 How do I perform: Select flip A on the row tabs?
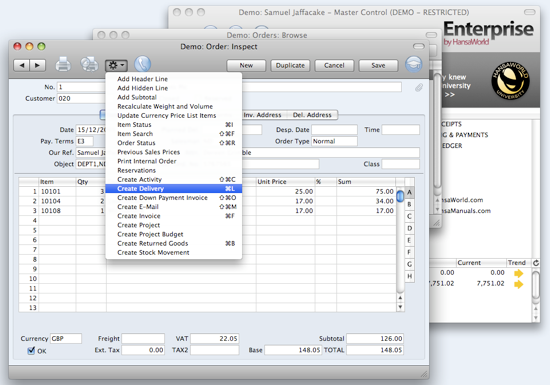[x=409, y=192]
